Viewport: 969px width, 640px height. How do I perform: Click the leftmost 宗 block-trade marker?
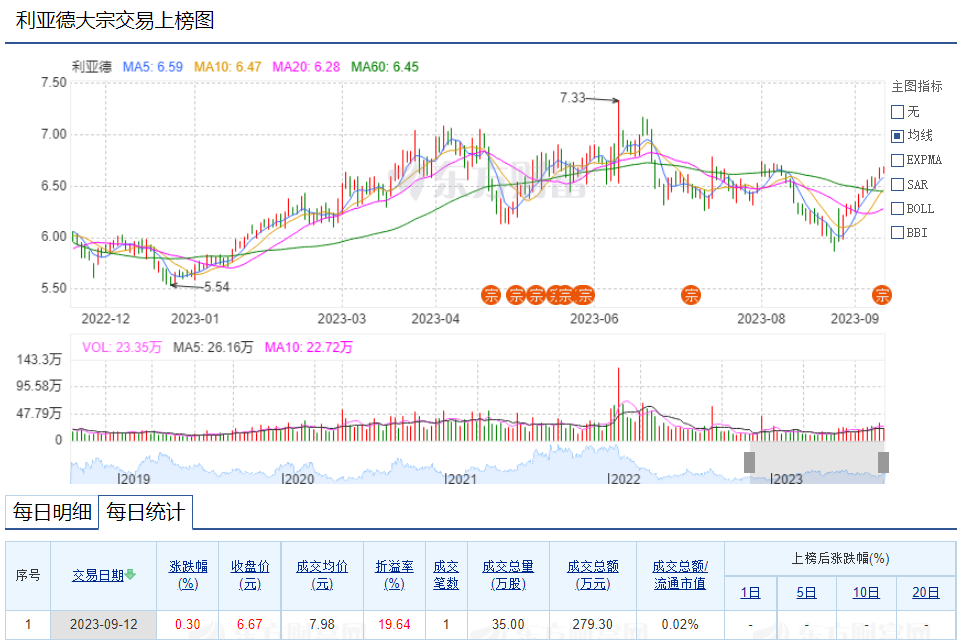pyautogui.click(x=491, y=294)
